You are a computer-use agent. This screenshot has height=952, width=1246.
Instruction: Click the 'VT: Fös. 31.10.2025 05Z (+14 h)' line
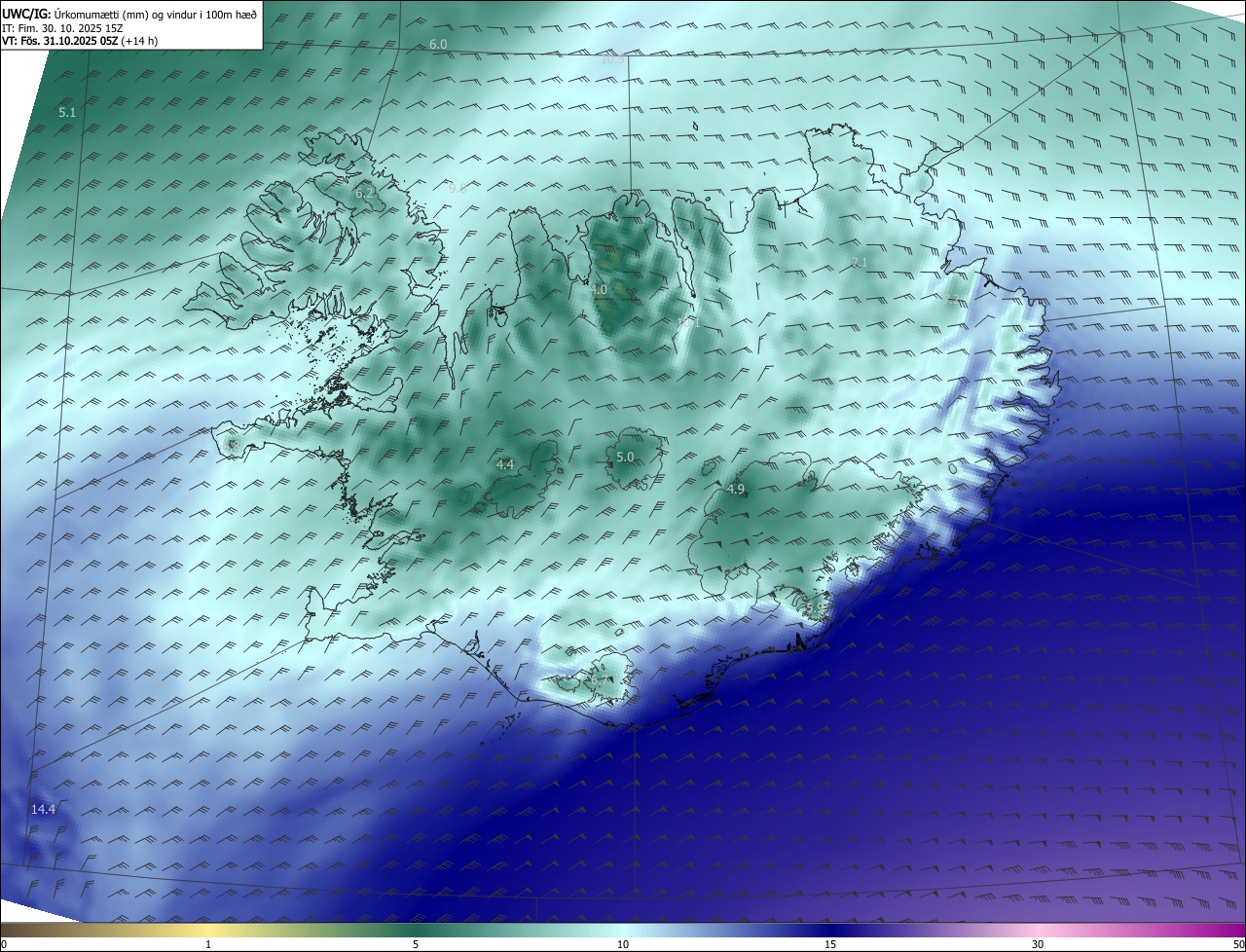tap(80, 41)
